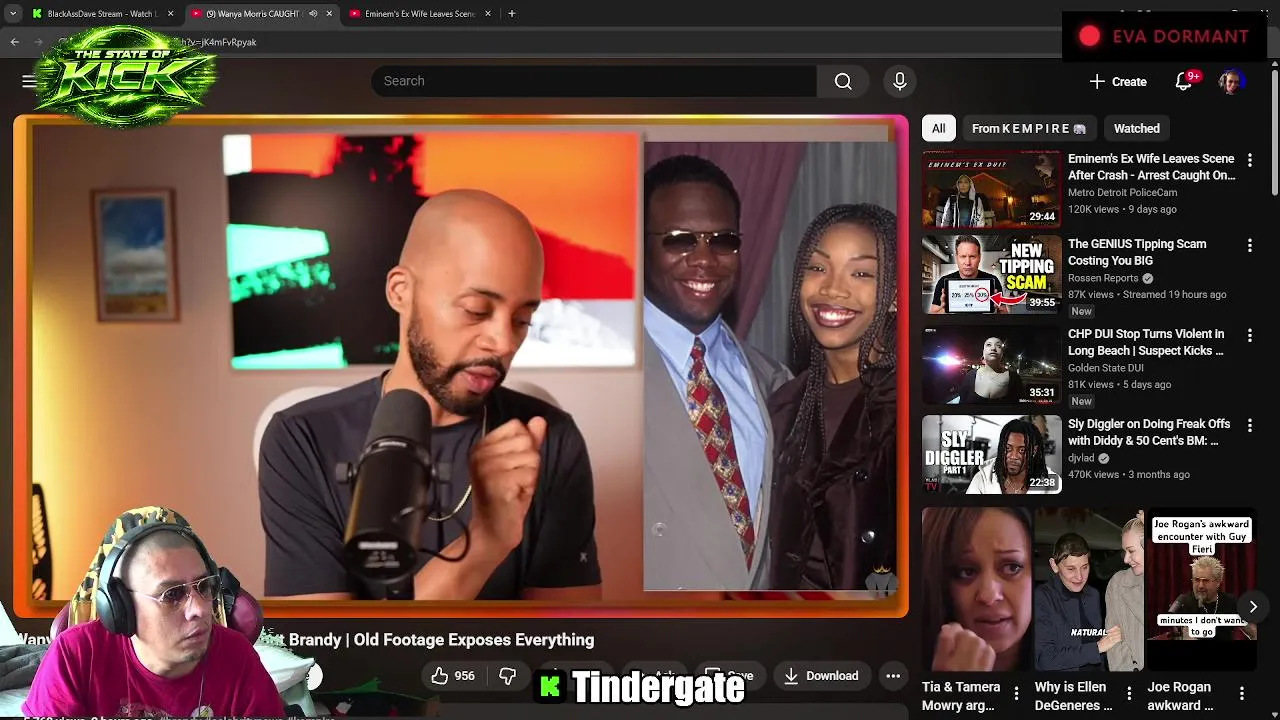1280x720 pixels.
Task: Open Sly Diggler video thumbnail
Action: [991, 454]
